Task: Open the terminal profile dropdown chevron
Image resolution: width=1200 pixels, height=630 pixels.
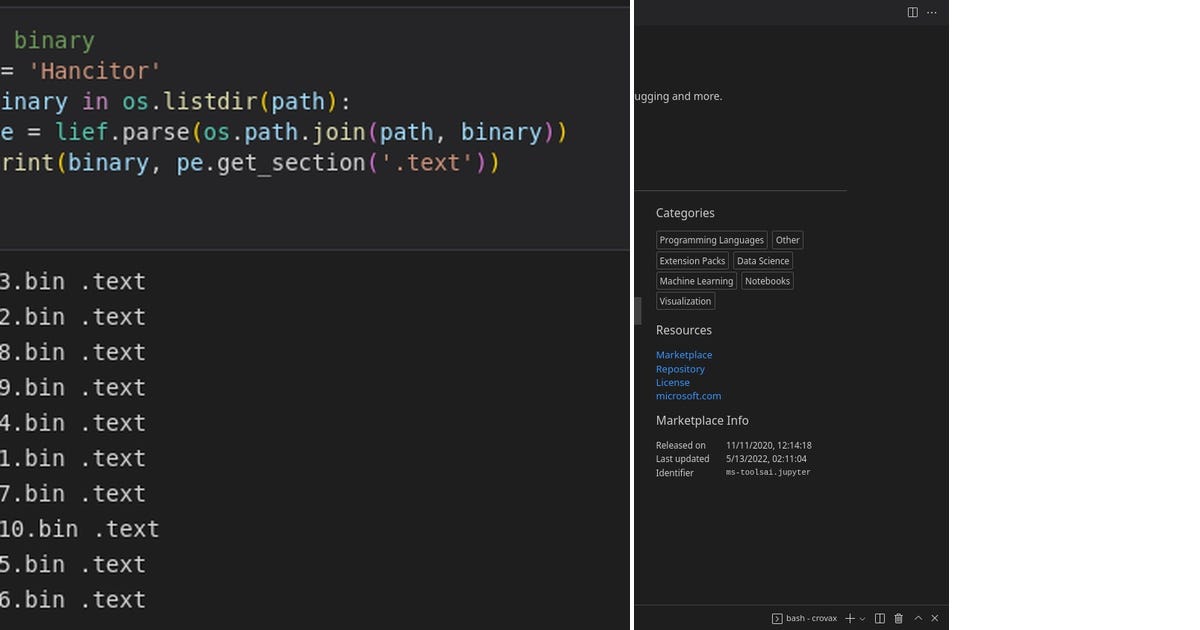Action: pos(860,618)
